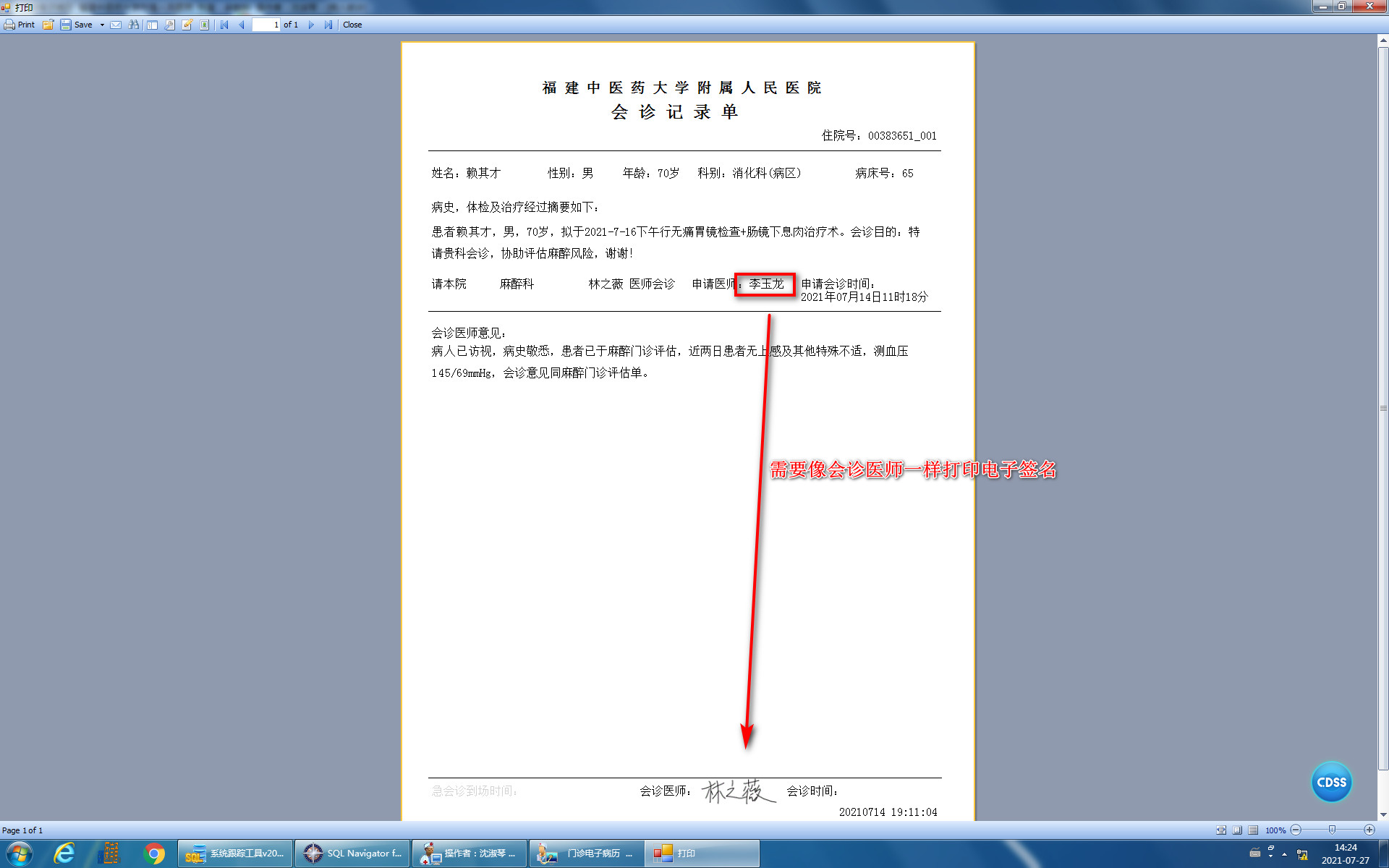Click the zoom slider handle
Screen dimensions: 1389x868
1332,830
